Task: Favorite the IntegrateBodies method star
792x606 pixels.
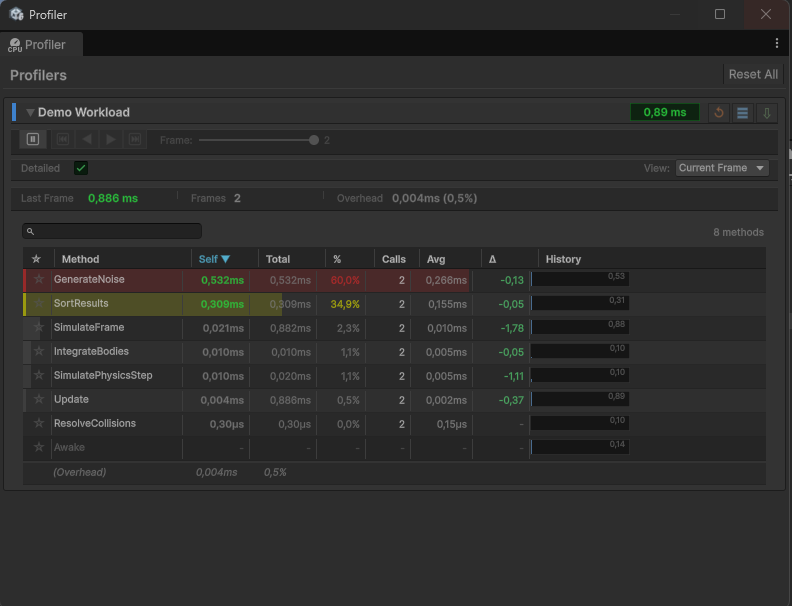Action: click(x=39, y=351)
